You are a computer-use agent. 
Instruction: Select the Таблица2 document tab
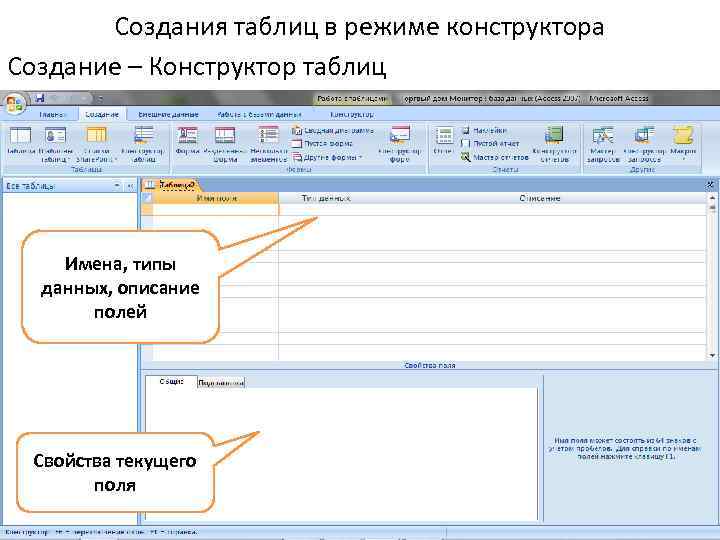171,185
